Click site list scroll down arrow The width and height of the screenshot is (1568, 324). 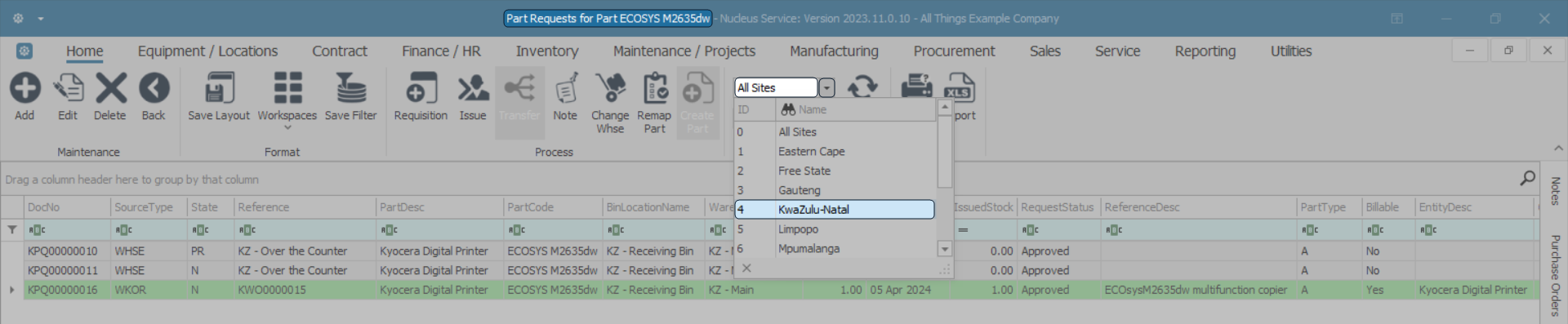coord(945,249)
